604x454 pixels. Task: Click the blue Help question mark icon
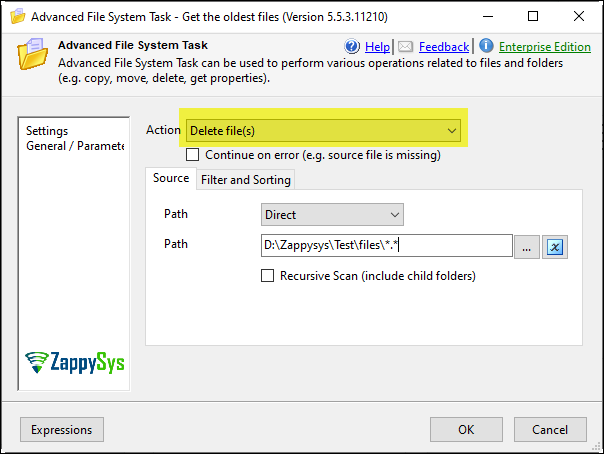[352, 47]
